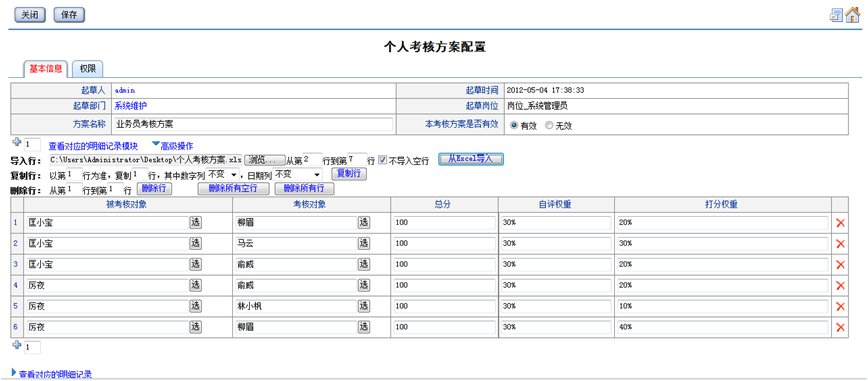Image resolution: width=868 pixels, height=381 pixels.
Task: Click the home icon at top right
Action: 853,15
